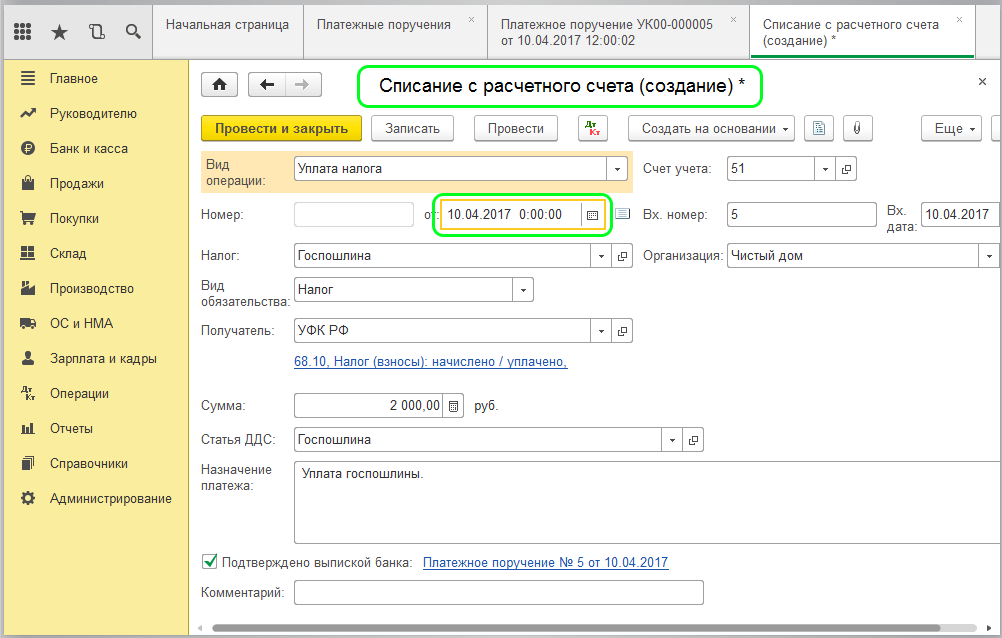Expand Организация dropdown arrow
This screenshot has height=638, width=1002.
pos(989,256)
